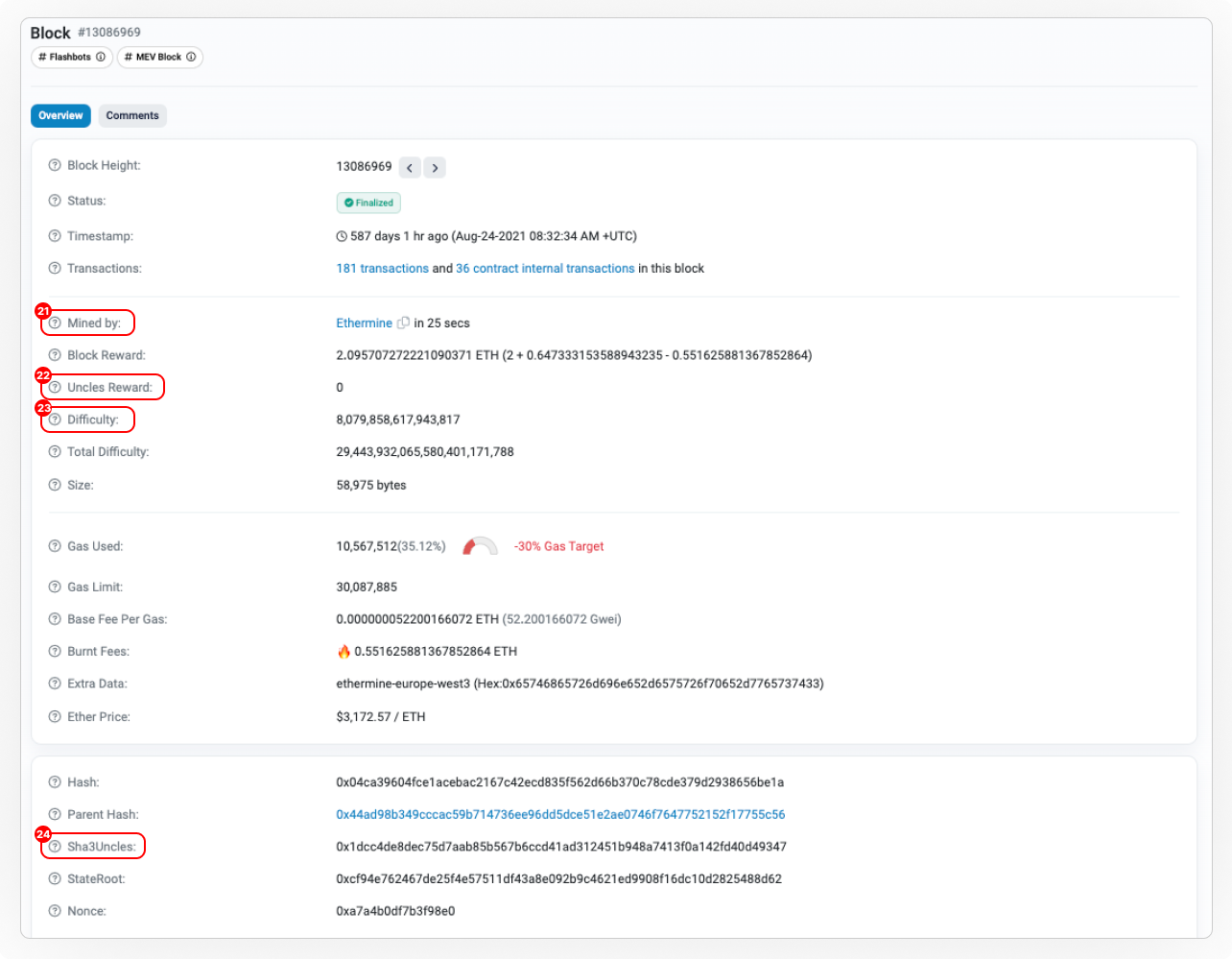The height and width of the screenshot is (959, 1232).
Task: Click the help icon next to Timestamp
Action: [x=55, y=236]
